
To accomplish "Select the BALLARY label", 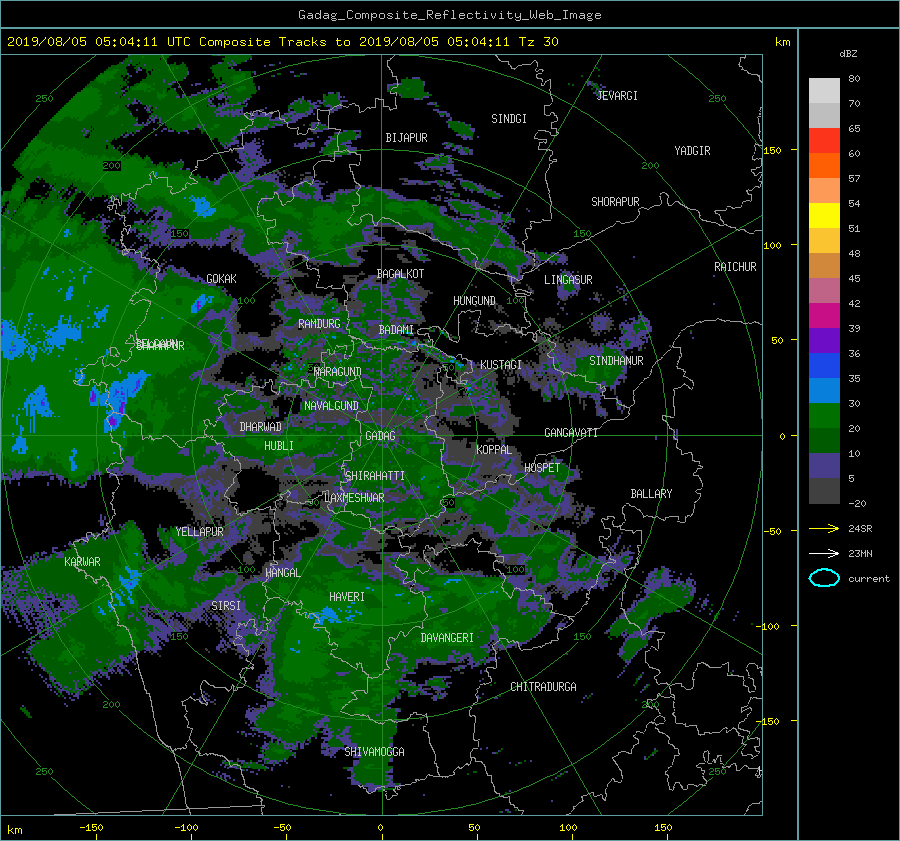I will pos(651,494).
